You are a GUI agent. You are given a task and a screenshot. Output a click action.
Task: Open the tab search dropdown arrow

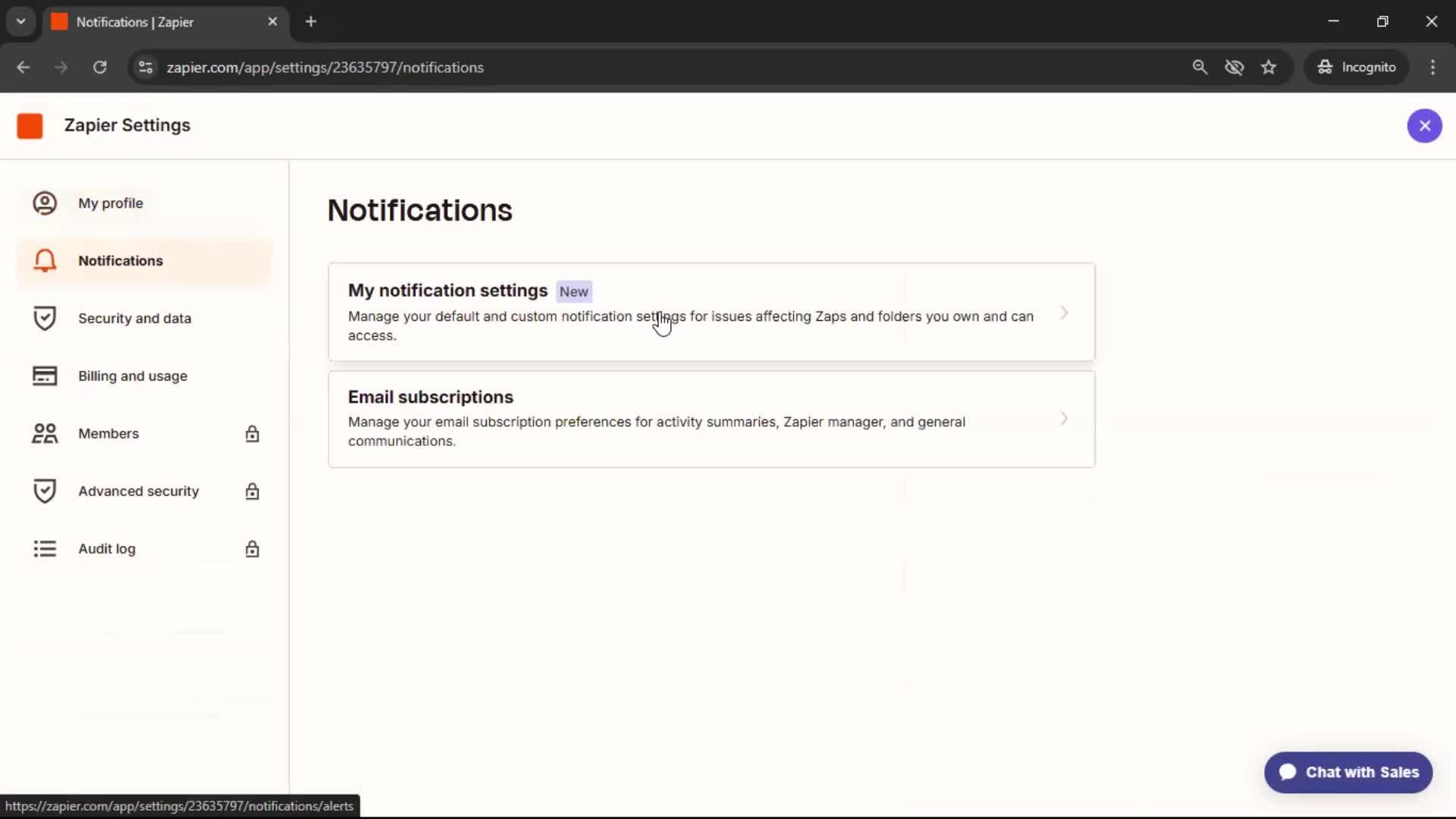[x=21, y=22]
